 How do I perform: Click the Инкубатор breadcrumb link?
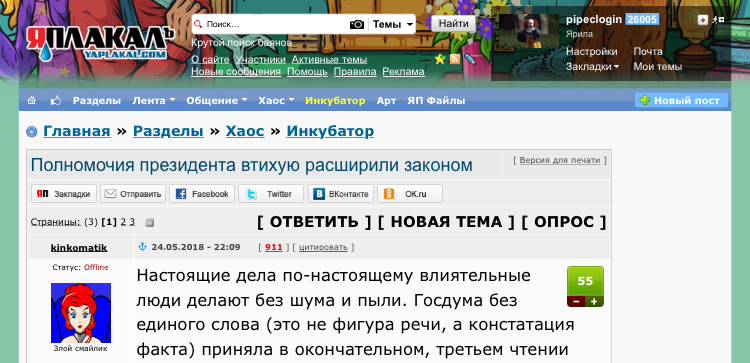click(330, 131)
